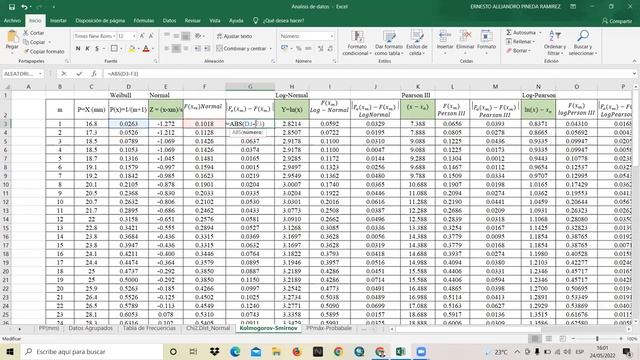Toggle align bottom vertical alignment

point(186,36)
